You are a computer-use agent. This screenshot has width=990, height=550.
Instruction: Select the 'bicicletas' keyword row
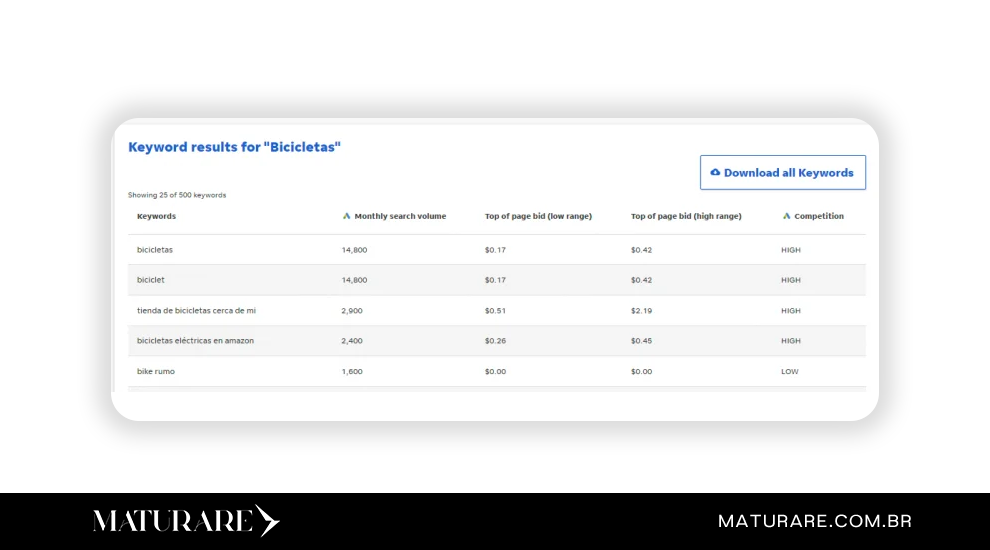click(155, 250)
